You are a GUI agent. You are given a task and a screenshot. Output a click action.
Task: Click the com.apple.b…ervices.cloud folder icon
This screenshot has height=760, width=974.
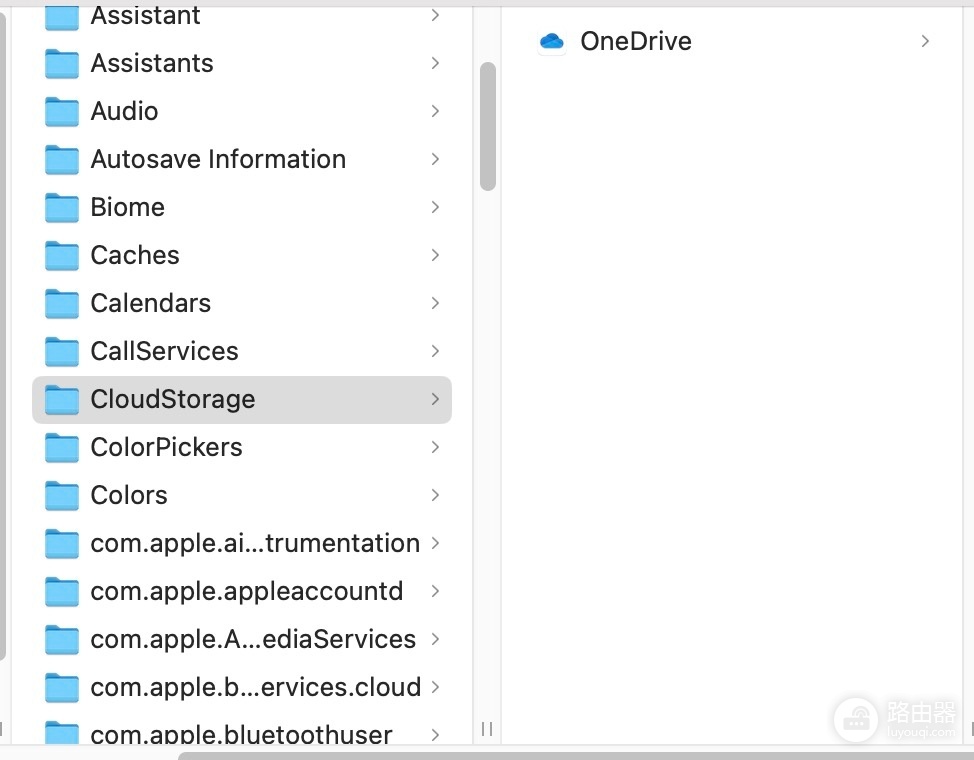click(x=61, y=687)
